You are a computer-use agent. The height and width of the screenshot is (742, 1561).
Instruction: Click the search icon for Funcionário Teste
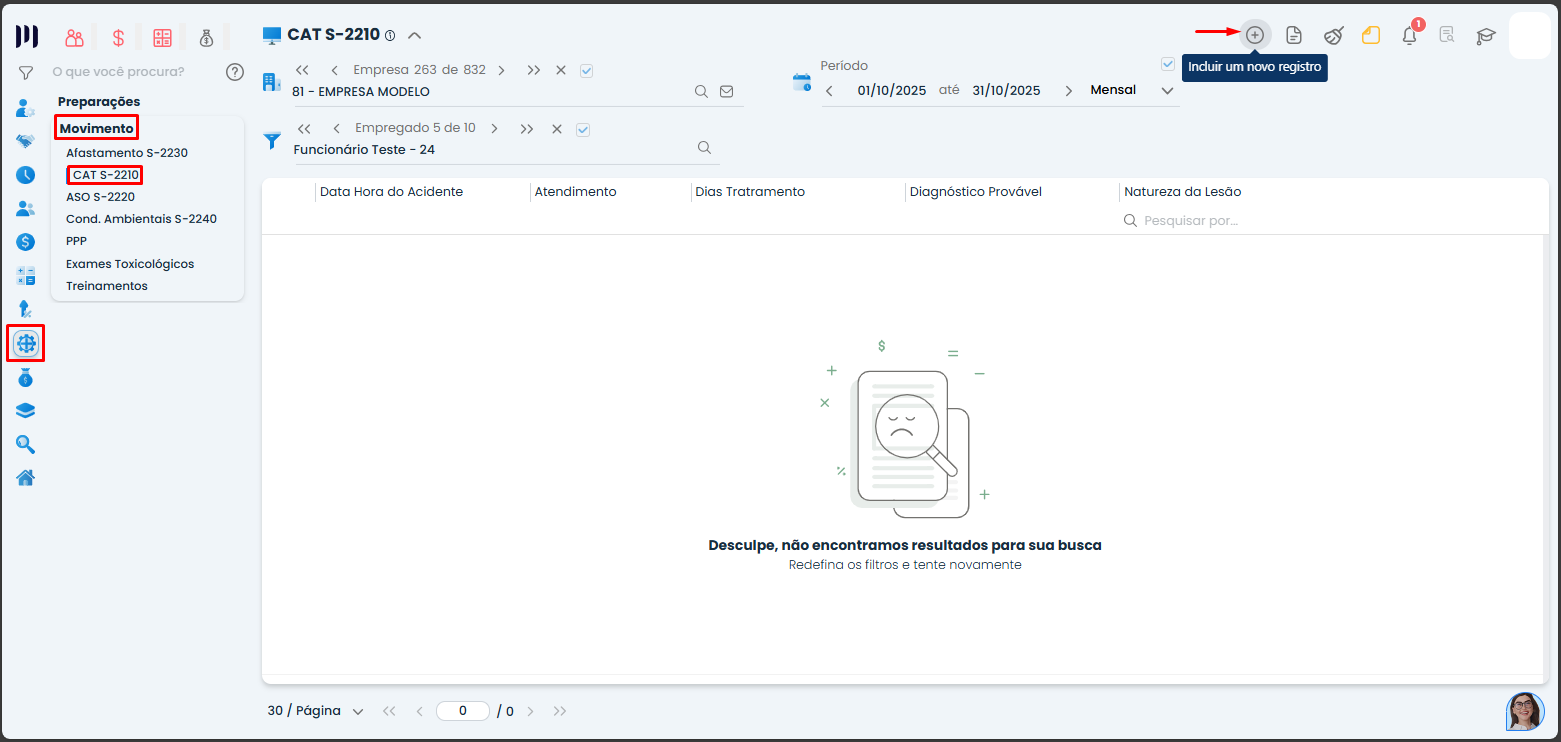pos(704,148)
